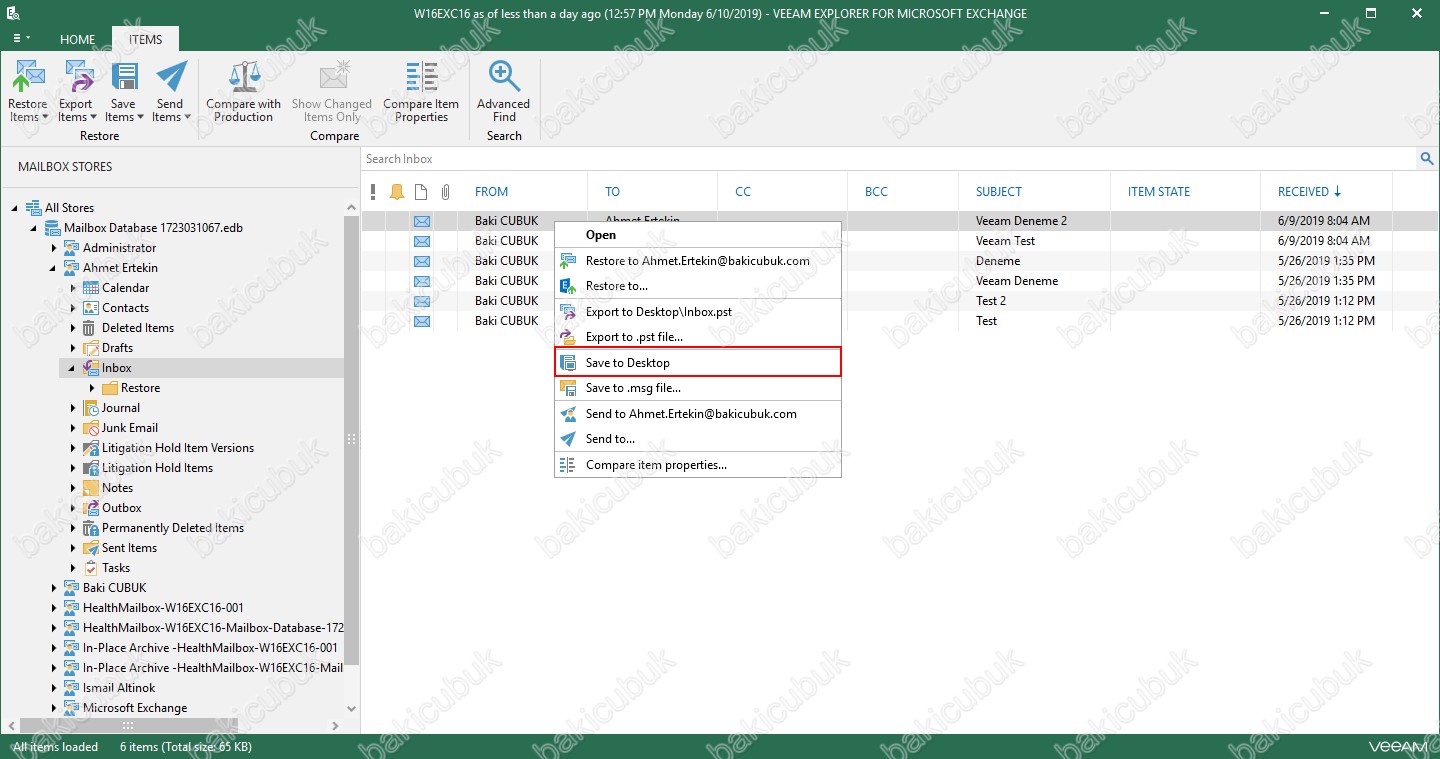Click the Junk Email folder icon
This screenshot has width=1440, height=759.
pos(91,428)
